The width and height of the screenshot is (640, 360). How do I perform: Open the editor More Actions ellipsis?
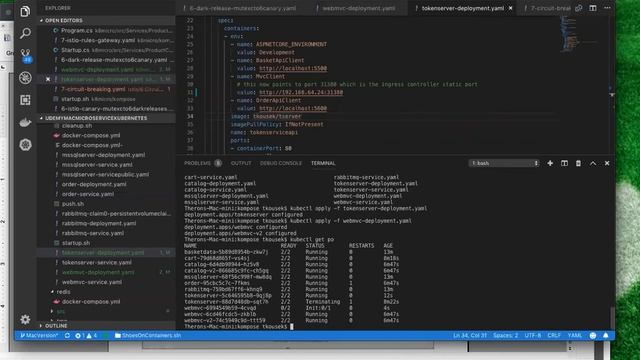(607, 8)
